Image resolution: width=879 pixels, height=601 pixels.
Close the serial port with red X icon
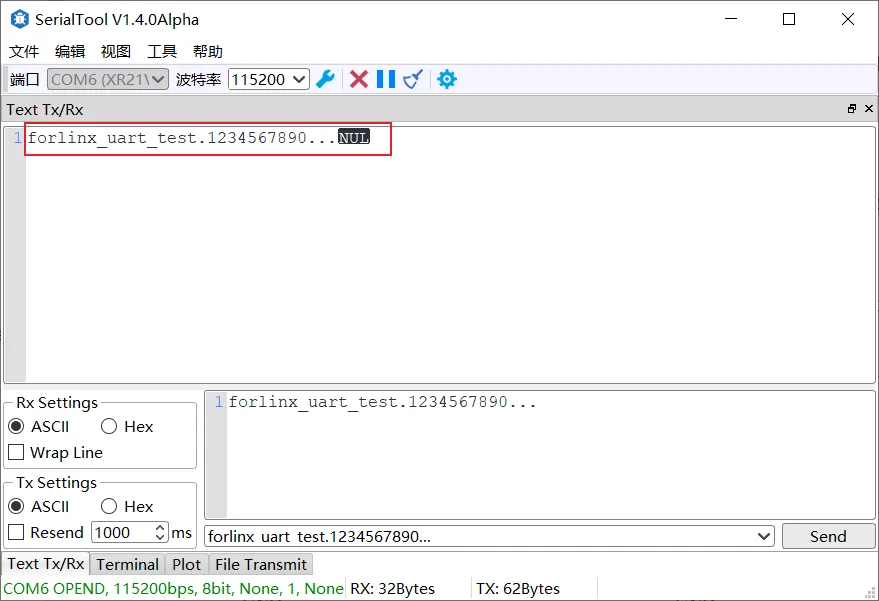coord(359,79)
